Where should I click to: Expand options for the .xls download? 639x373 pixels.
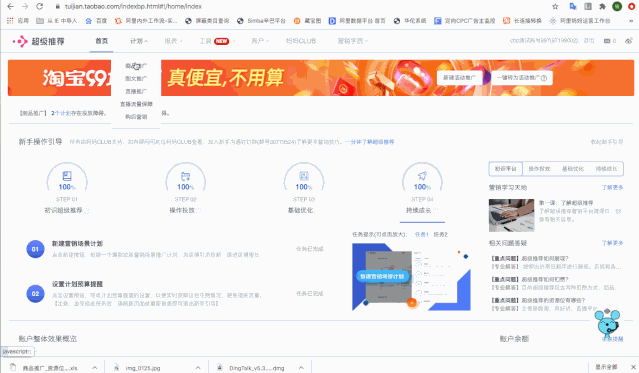click(95, 368)
